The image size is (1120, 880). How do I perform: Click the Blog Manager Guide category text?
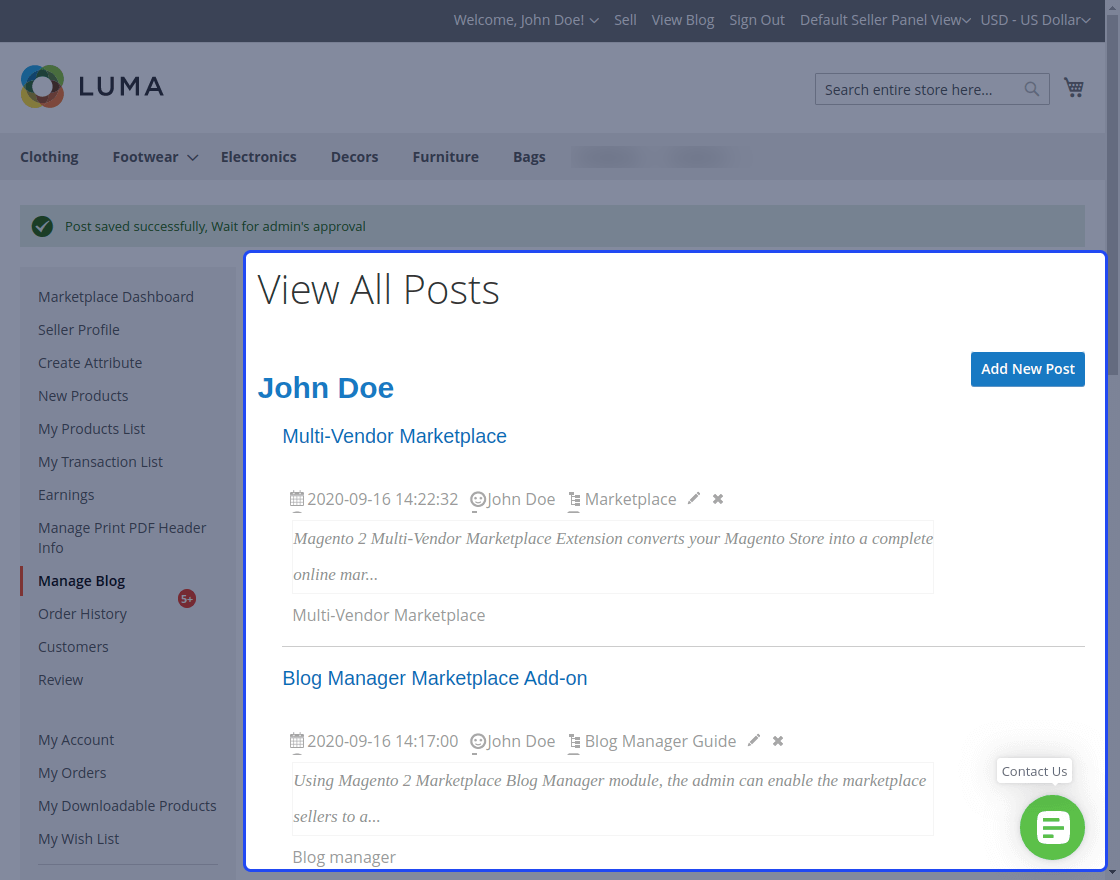(x=661, y=741)
